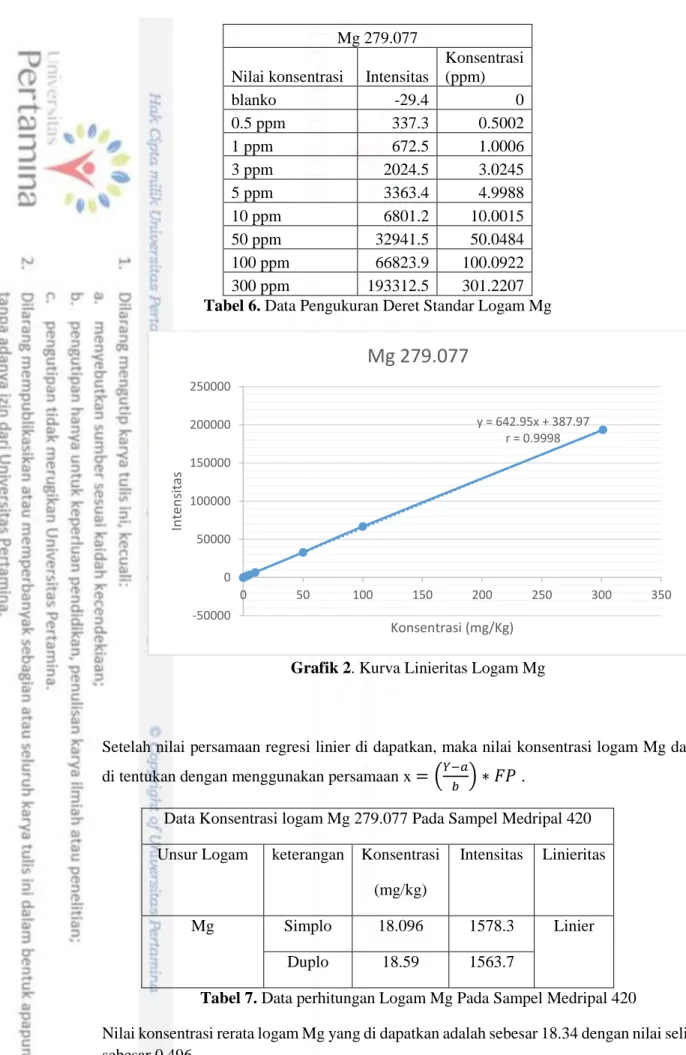
Task: Click the x-axis label '350'
Action: point(661,595)
